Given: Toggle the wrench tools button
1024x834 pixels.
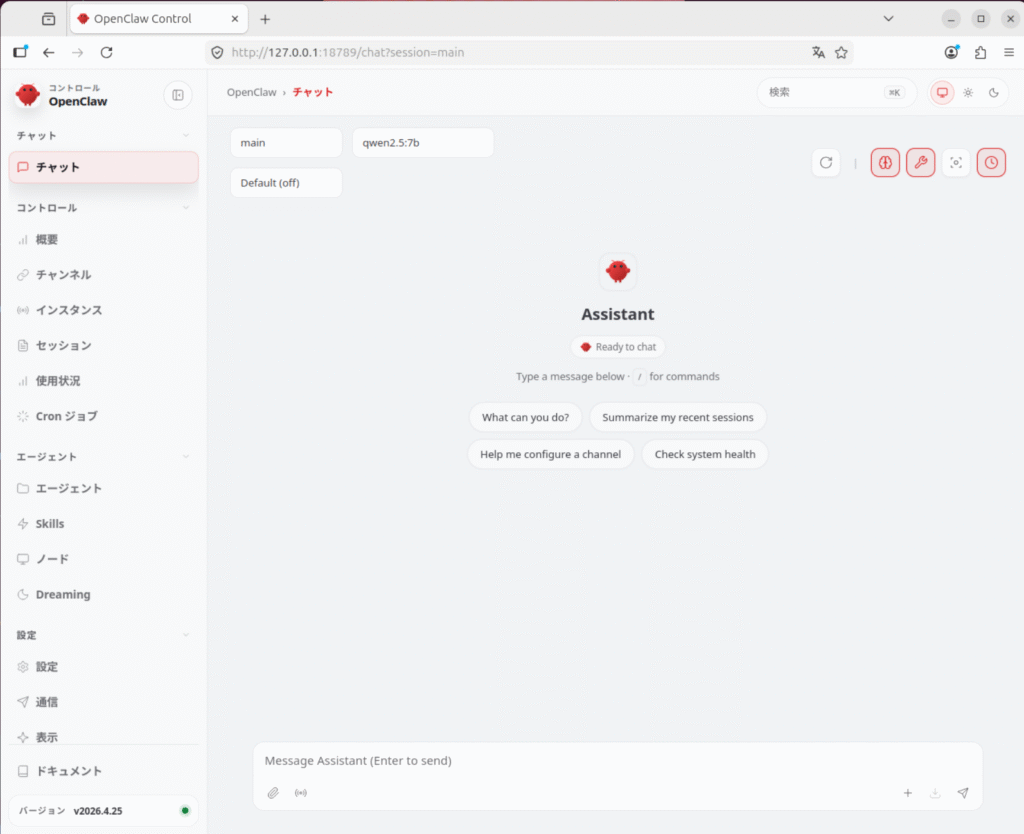Looking at the screenshot, I should 920,162.
